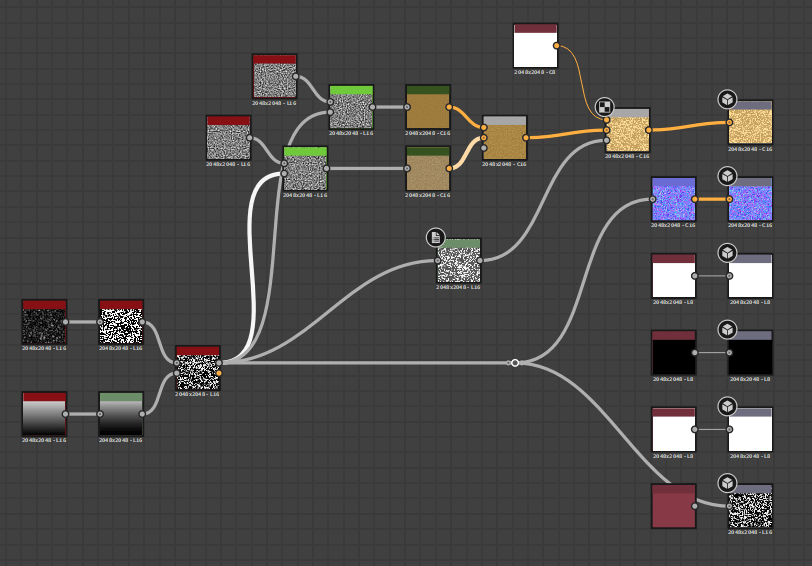This screenshot has height=566, width=812.
Task: Select the topmost gray noise node with red header
Action: pyautogui.click(x=274, y=77)
